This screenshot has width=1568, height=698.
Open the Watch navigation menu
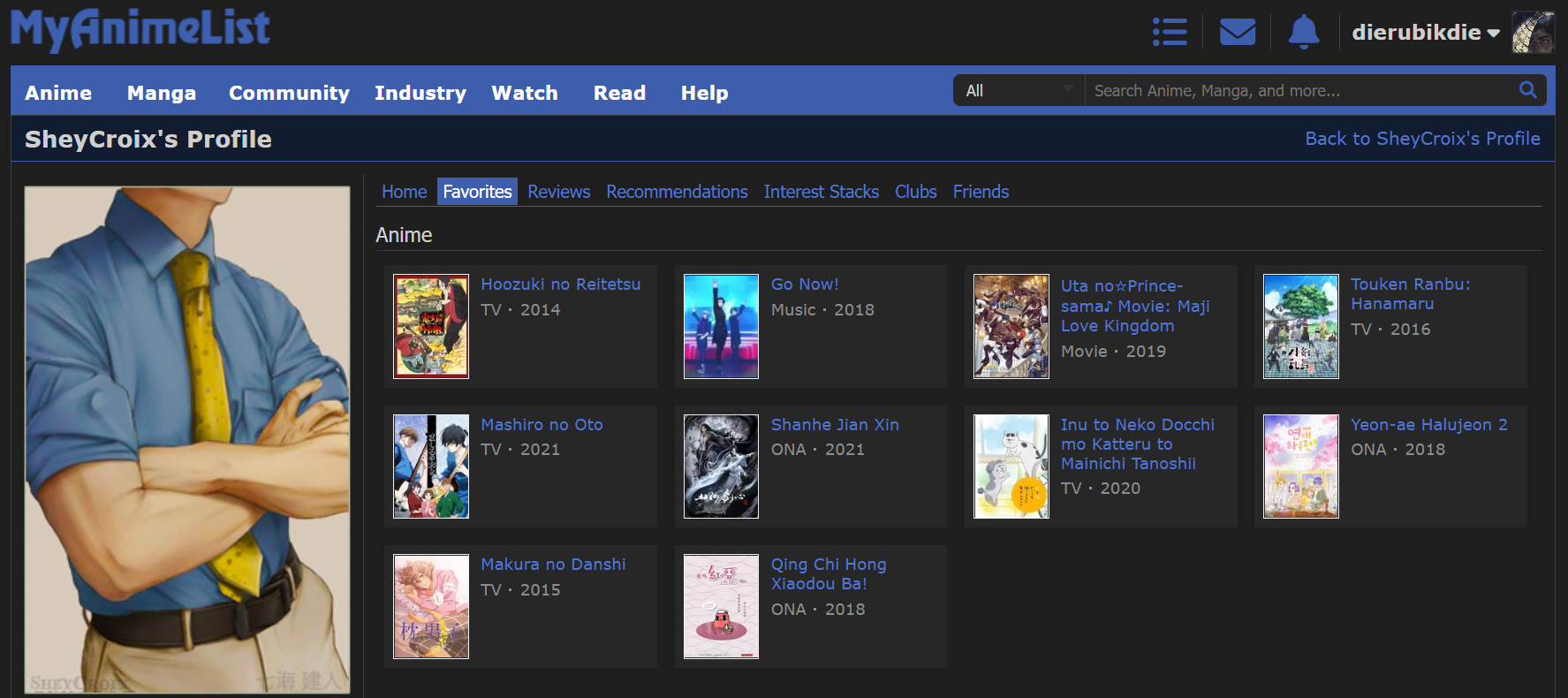(x=525, y=93)
